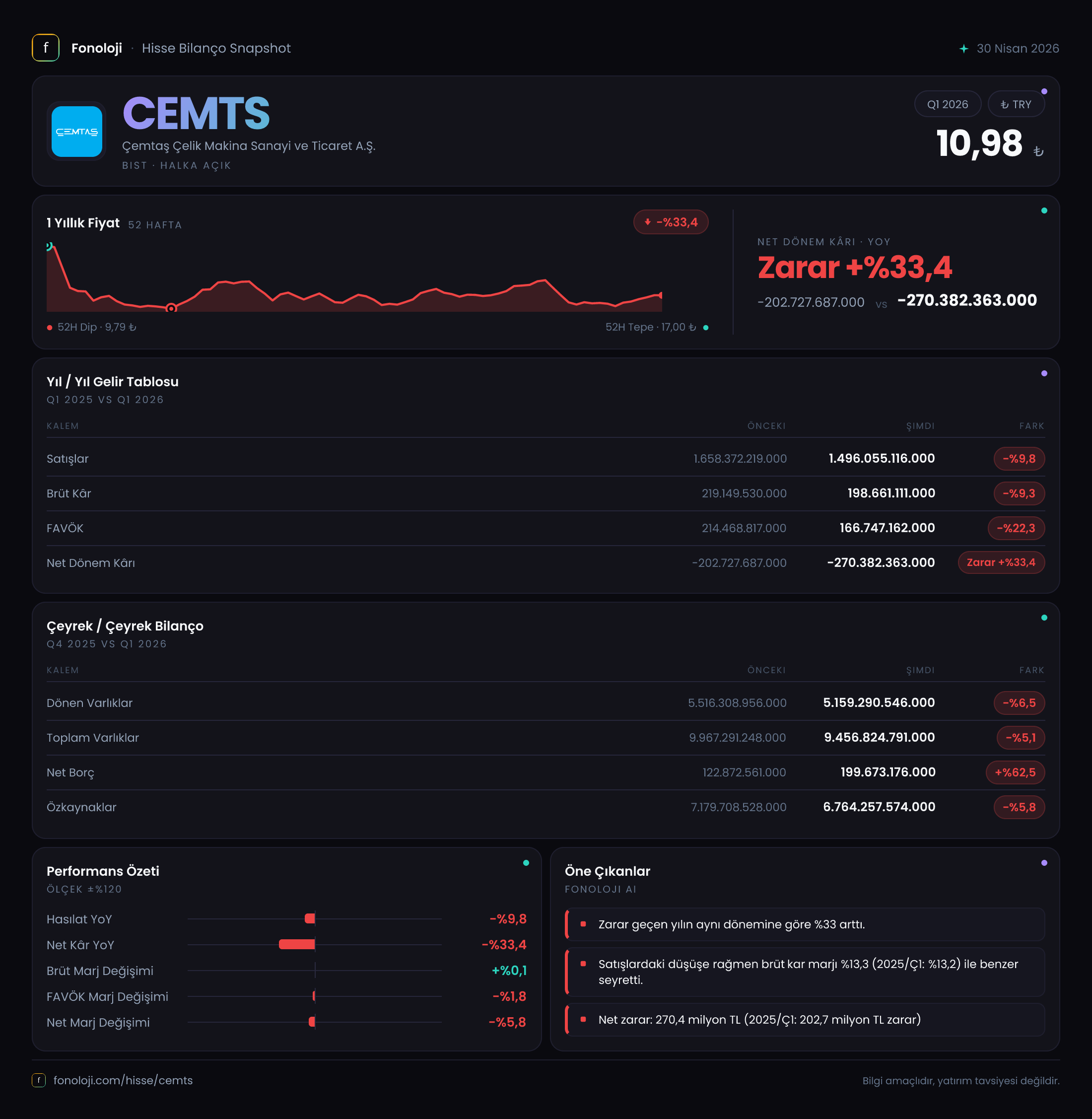Click the Fonoloji brand name in the header
The height and width of the screenshot is (1119, 1092).
(96, 48)
